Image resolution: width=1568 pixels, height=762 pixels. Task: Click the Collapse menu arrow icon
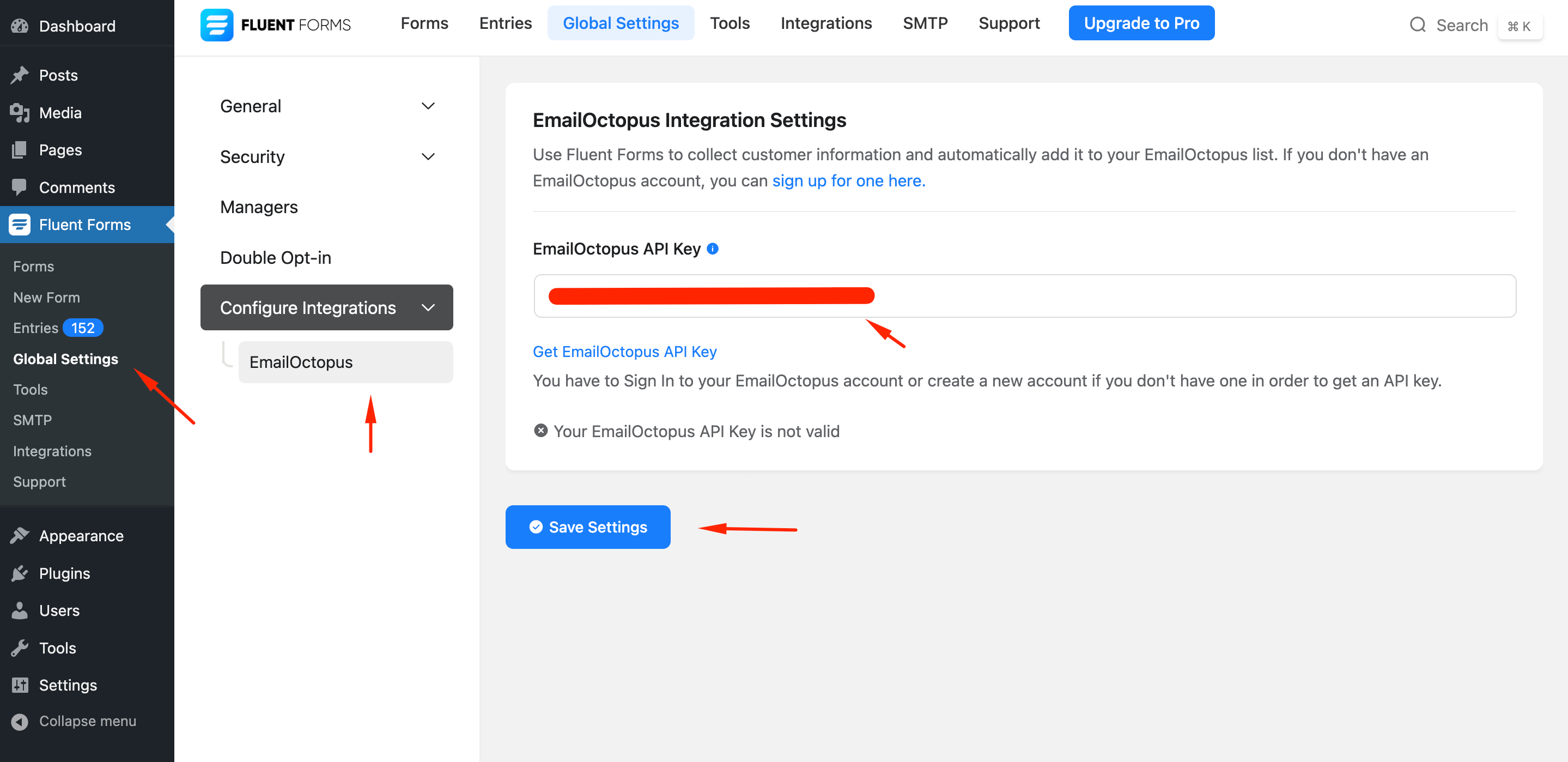click(x=20, y=721)
